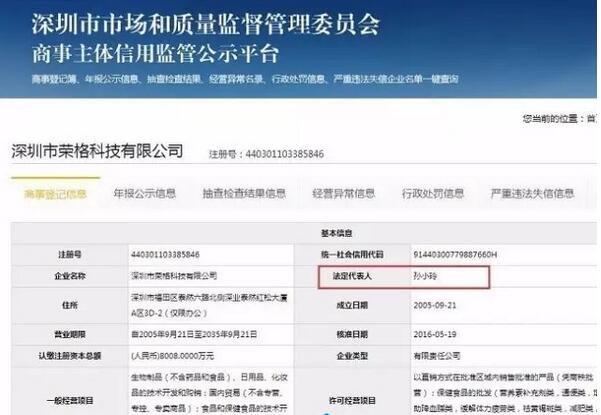Select the 深圳市荣格科技有限公司 company heading

97,151
